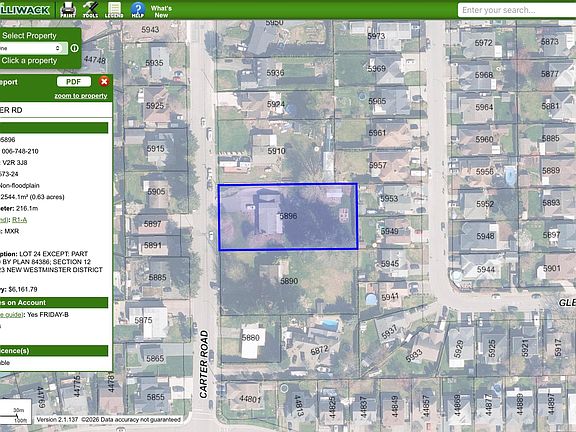576x432 pixels.
Task: Click parcel label 5961
Action: pos(377,133)
